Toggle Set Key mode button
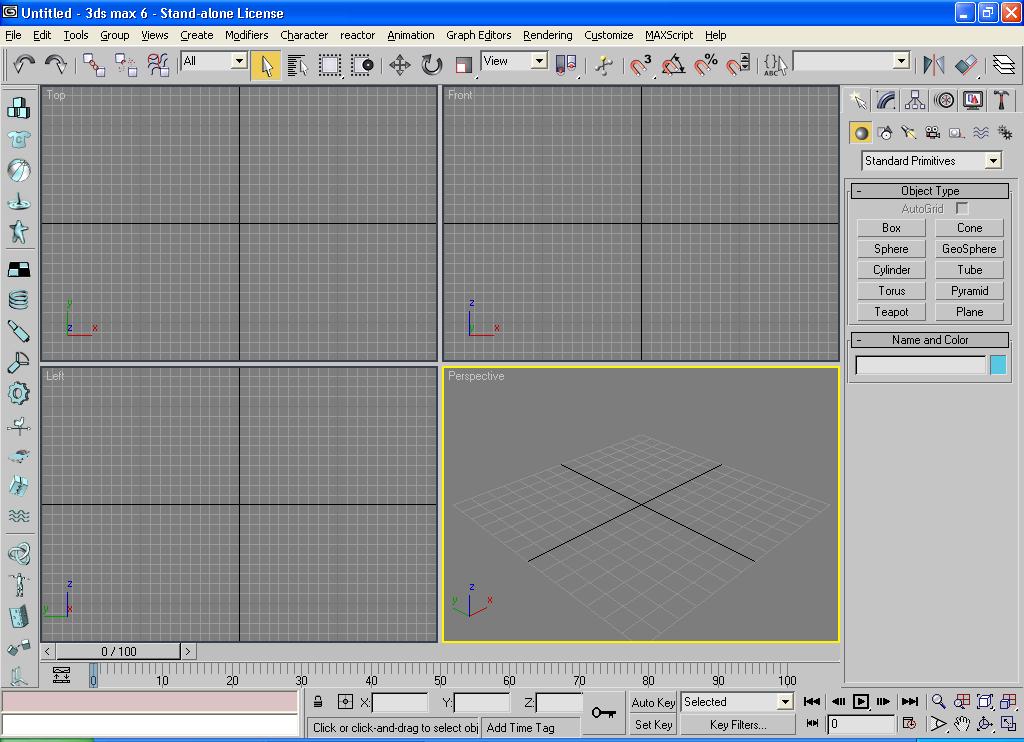1024x742 pixels. click(653, 724)
